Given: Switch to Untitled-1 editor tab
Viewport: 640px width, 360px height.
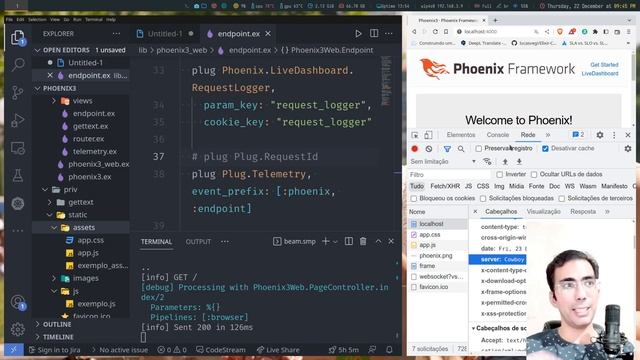Looking at the screenshot, I should (165, 34).
